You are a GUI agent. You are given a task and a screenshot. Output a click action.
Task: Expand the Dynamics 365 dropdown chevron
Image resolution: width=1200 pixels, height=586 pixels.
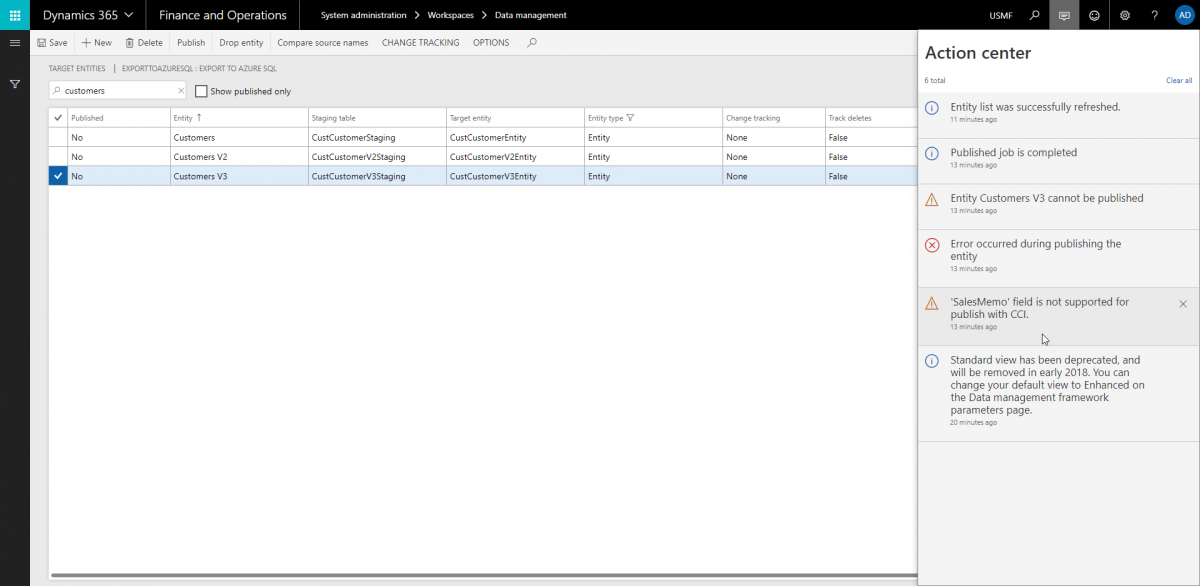pos(128,15)
